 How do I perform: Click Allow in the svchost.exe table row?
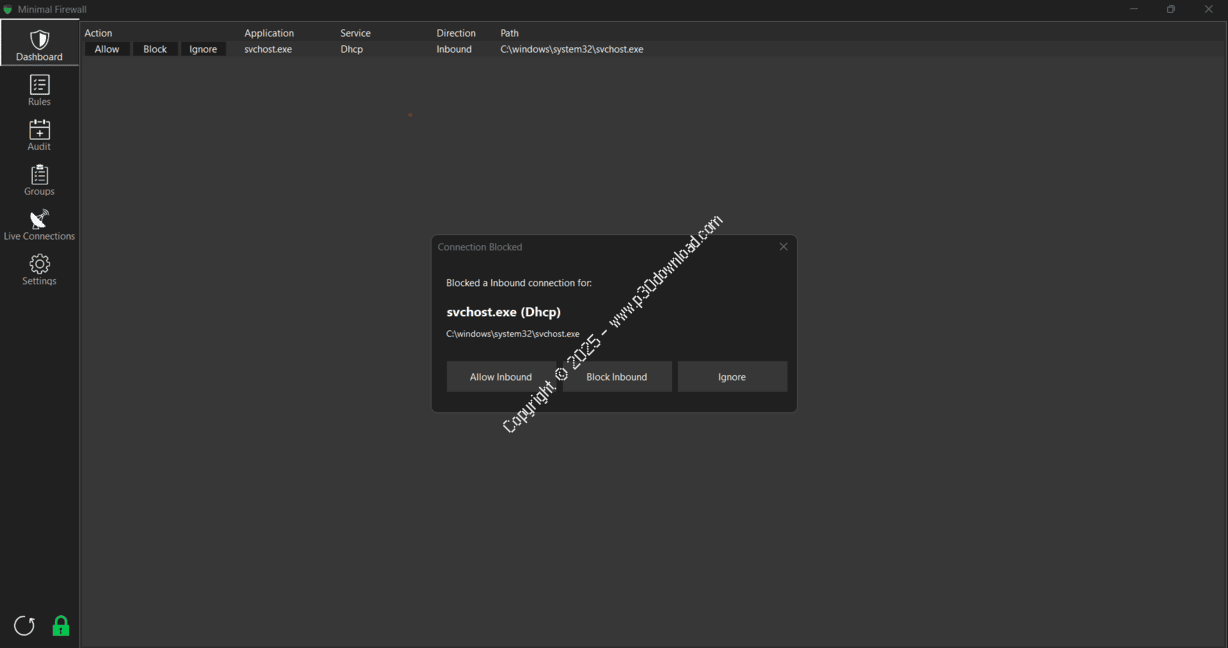(107, 49)
